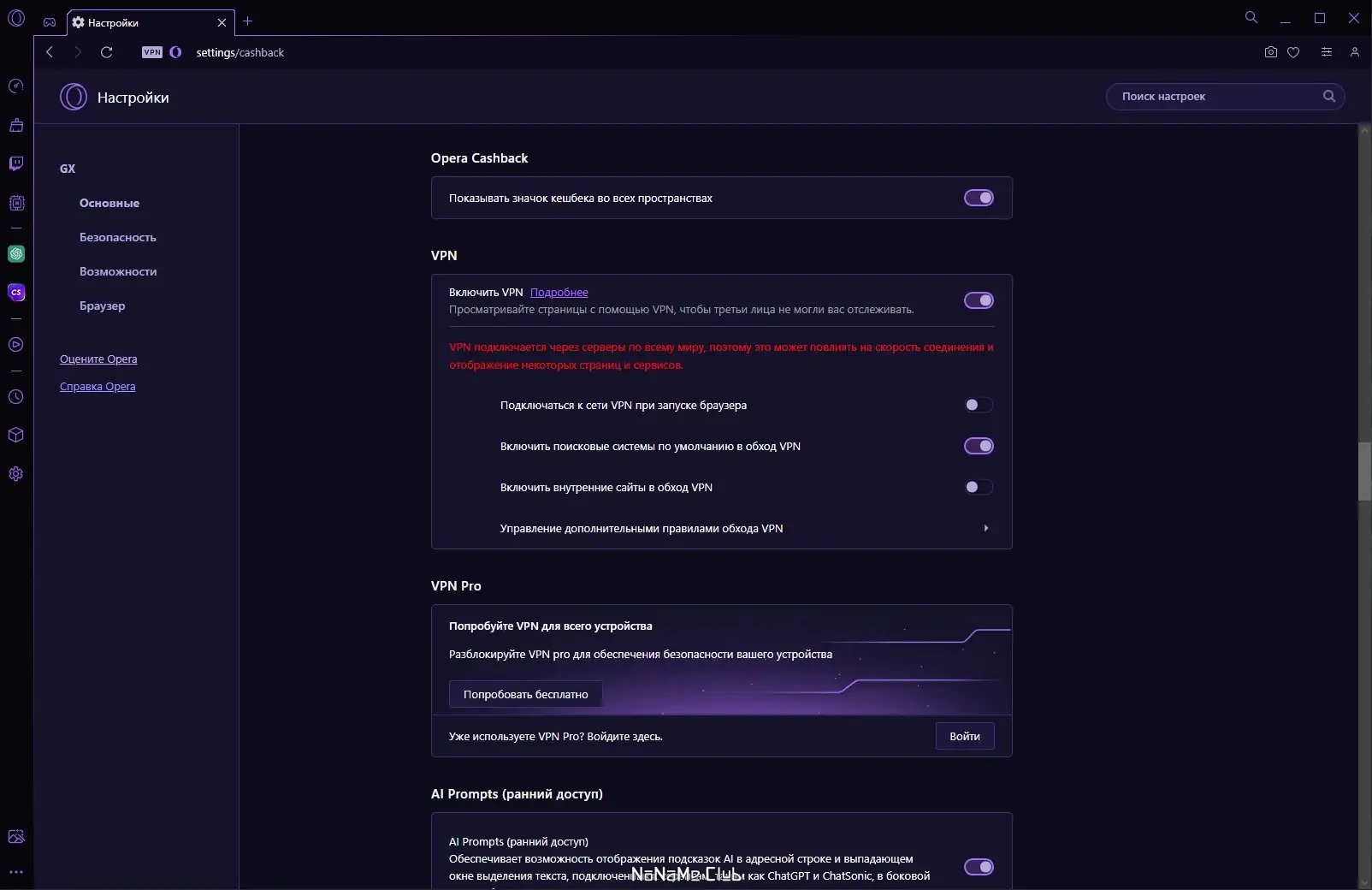Open the heart bookmarks icon
1372x890 pixels.
(x=1293, y=52)
